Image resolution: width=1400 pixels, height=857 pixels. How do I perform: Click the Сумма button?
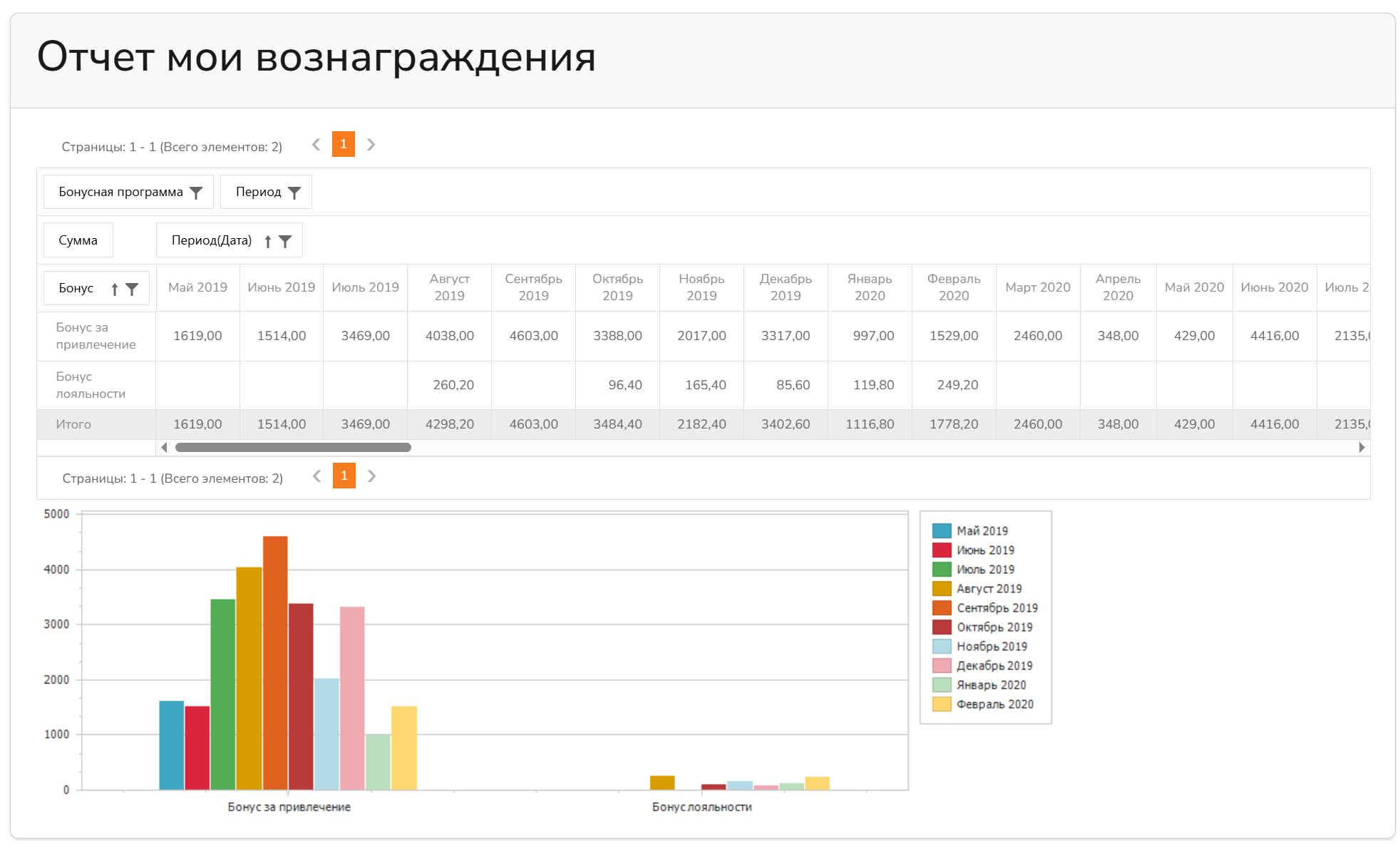point(78,240)
